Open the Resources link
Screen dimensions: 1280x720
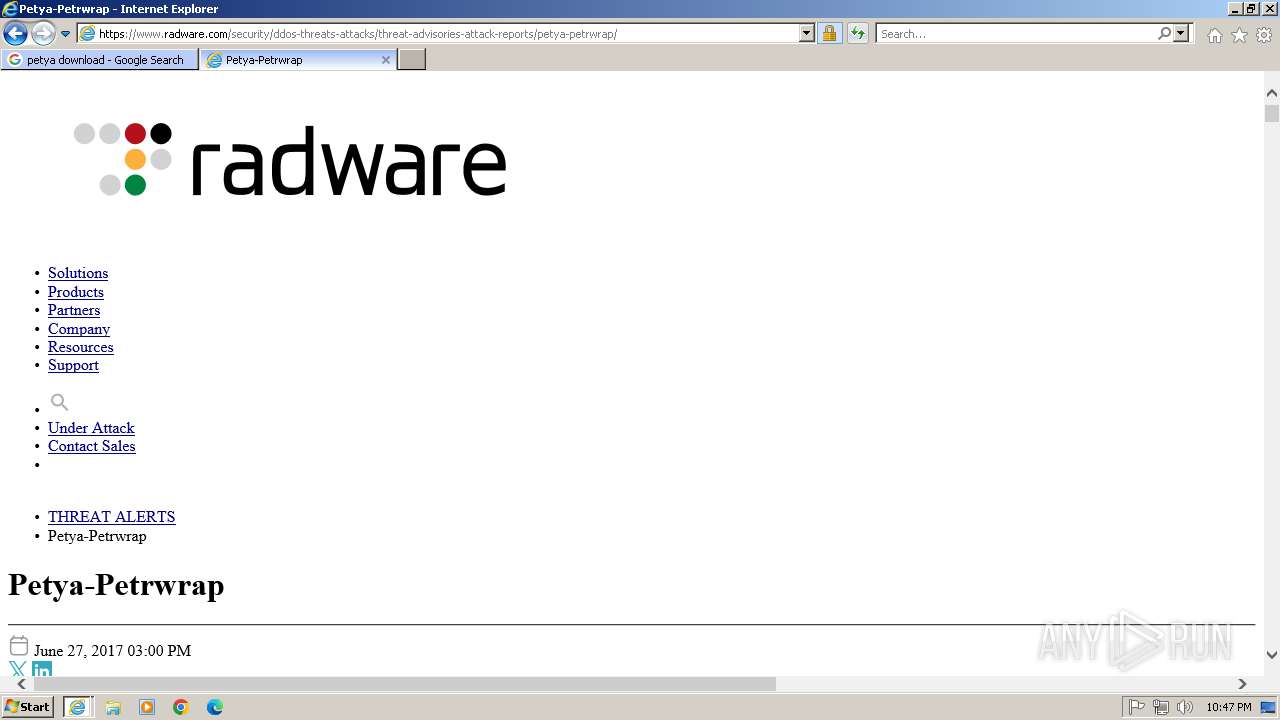(81, 347)
